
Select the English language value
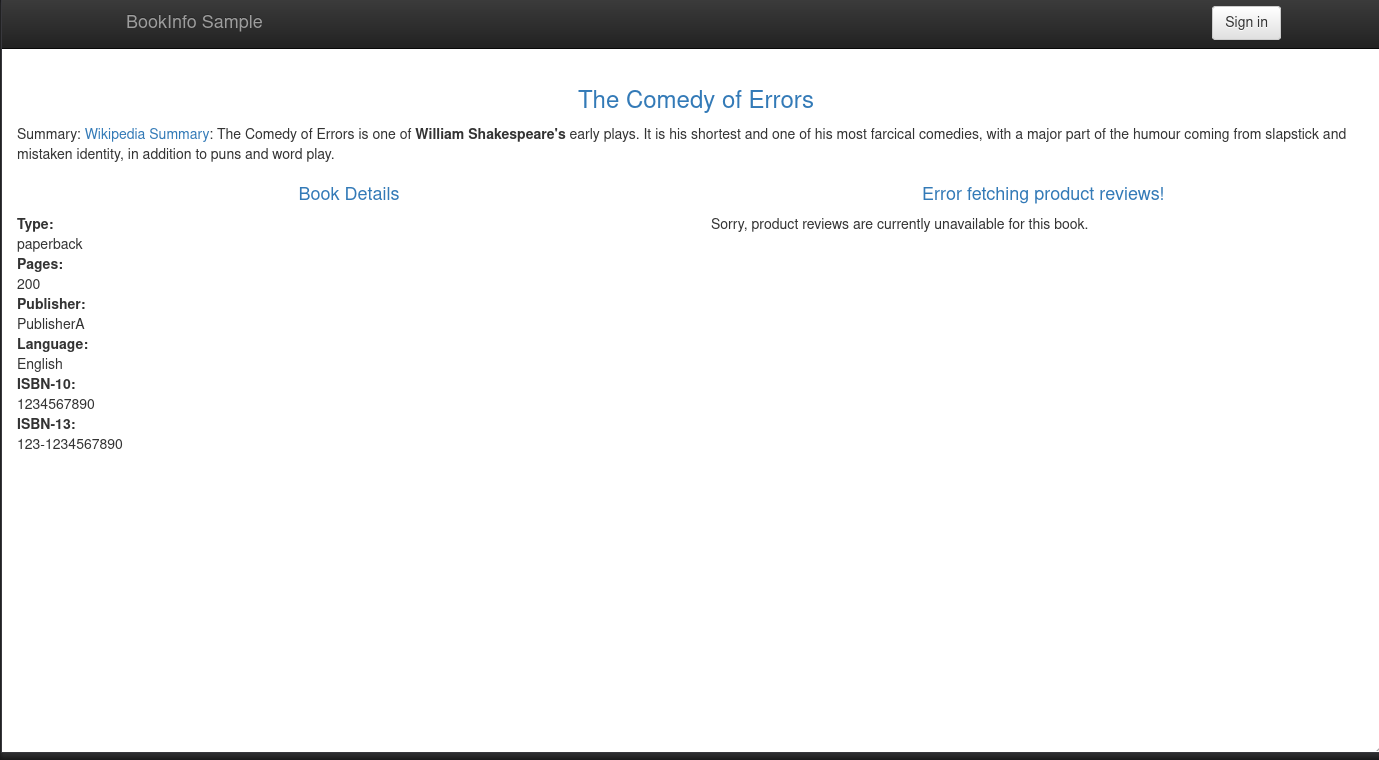tap(40, 364)
